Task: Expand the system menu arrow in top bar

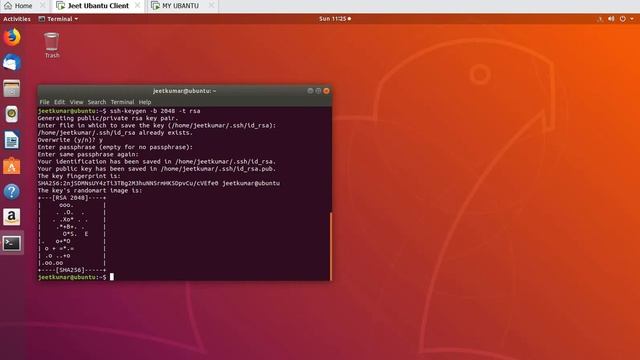Action: [632, 19]
